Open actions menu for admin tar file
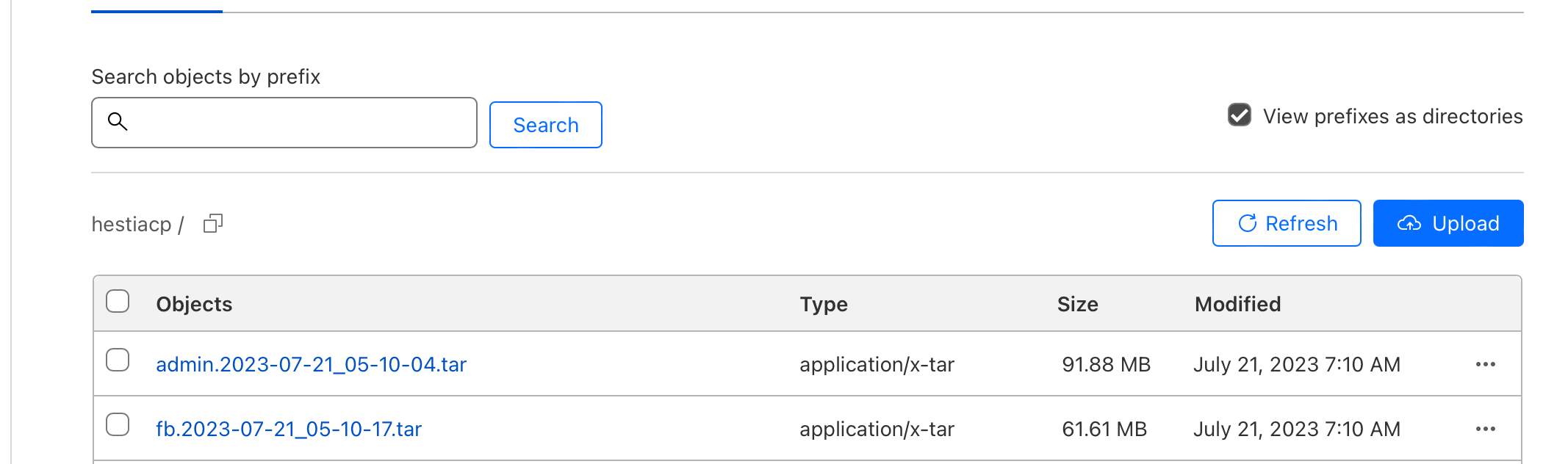Viewport: 1568px width, 464px height. pos(1485,364)
